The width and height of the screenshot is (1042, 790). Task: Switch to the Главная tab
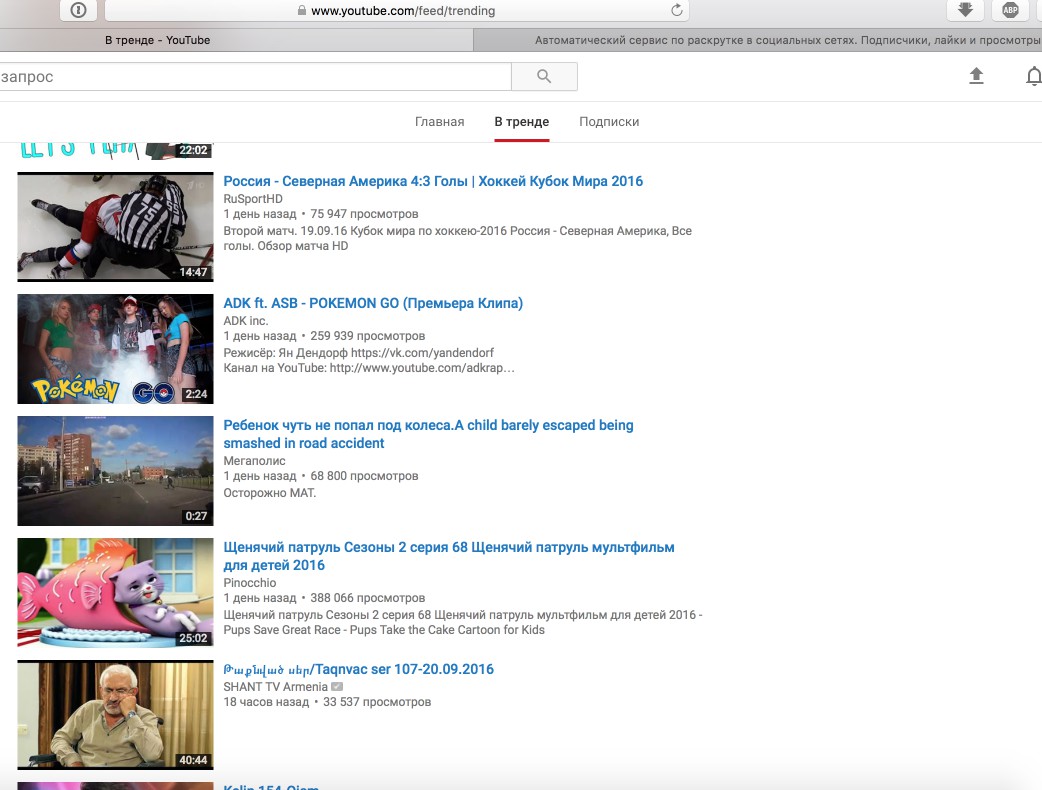click(x=439, y=122)
